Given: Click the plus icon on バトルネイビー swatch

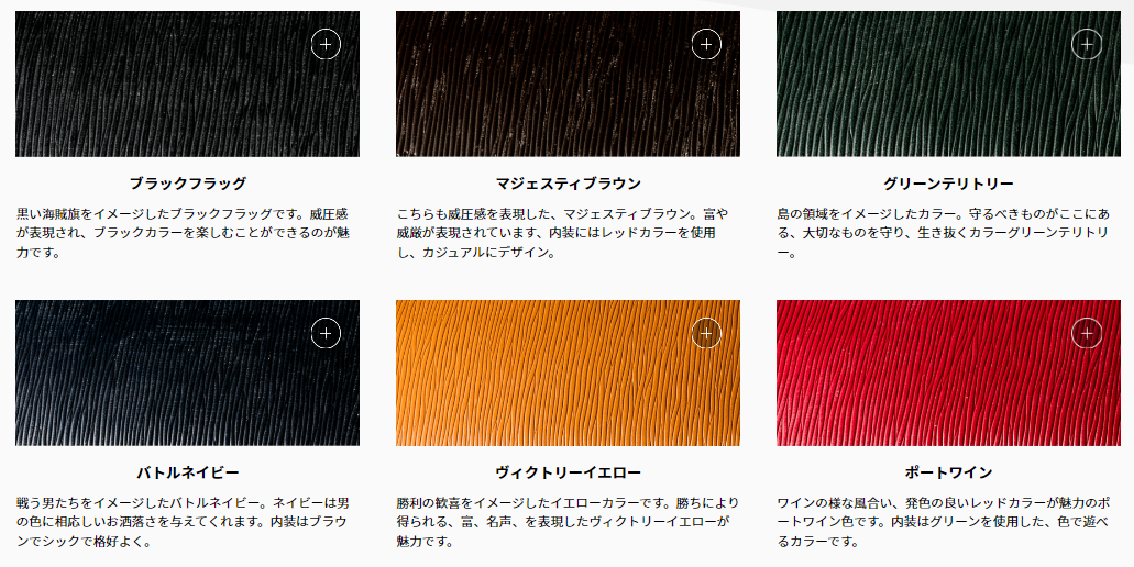Looking at the screenshot, I should coord(325,333).
